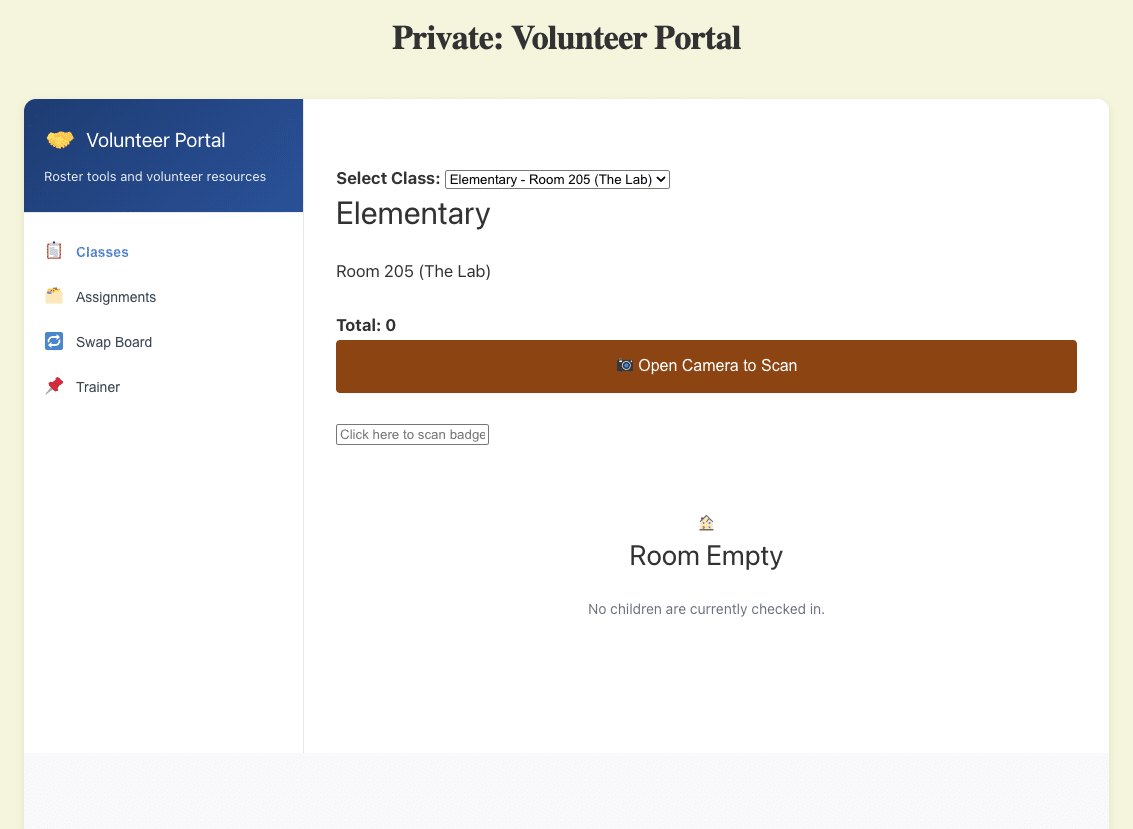Click the Private: Volunteer Portal page heading
This screenshot has width=1133, height=829.
click(566, 38)
